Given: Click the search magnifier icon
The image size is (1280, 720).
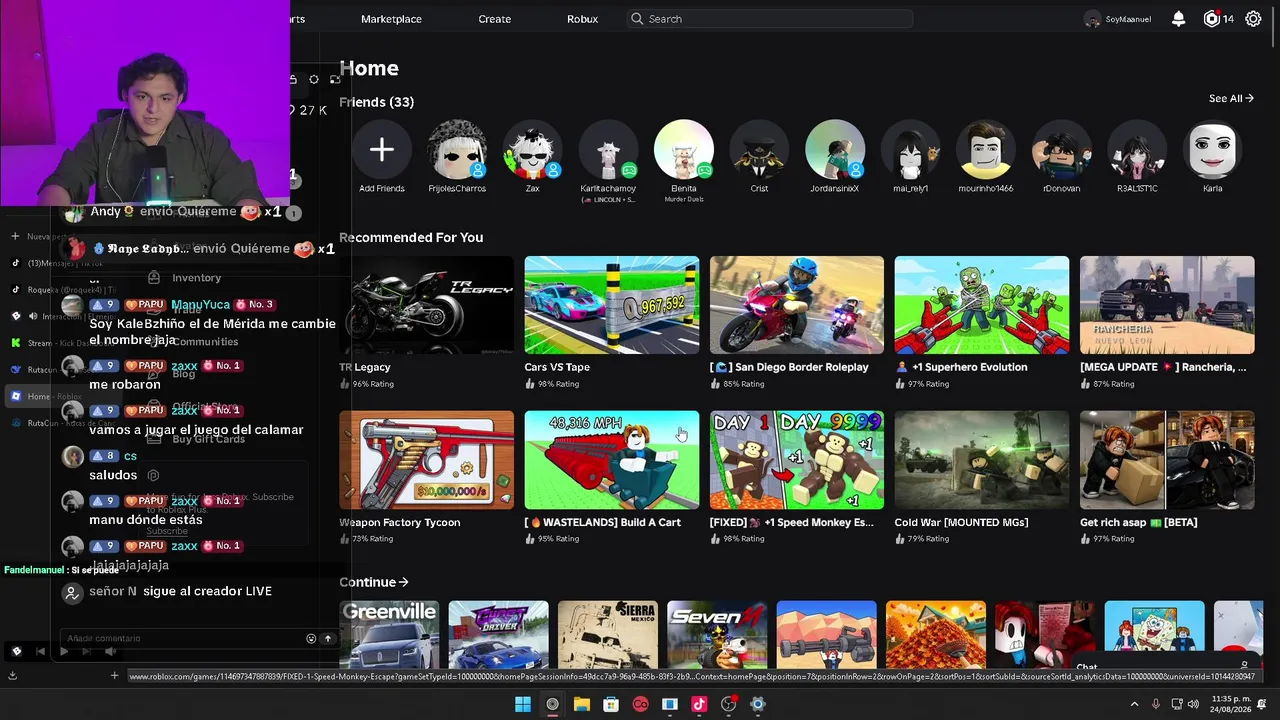Looking at the screenshot, I should (x=637, y=19).
